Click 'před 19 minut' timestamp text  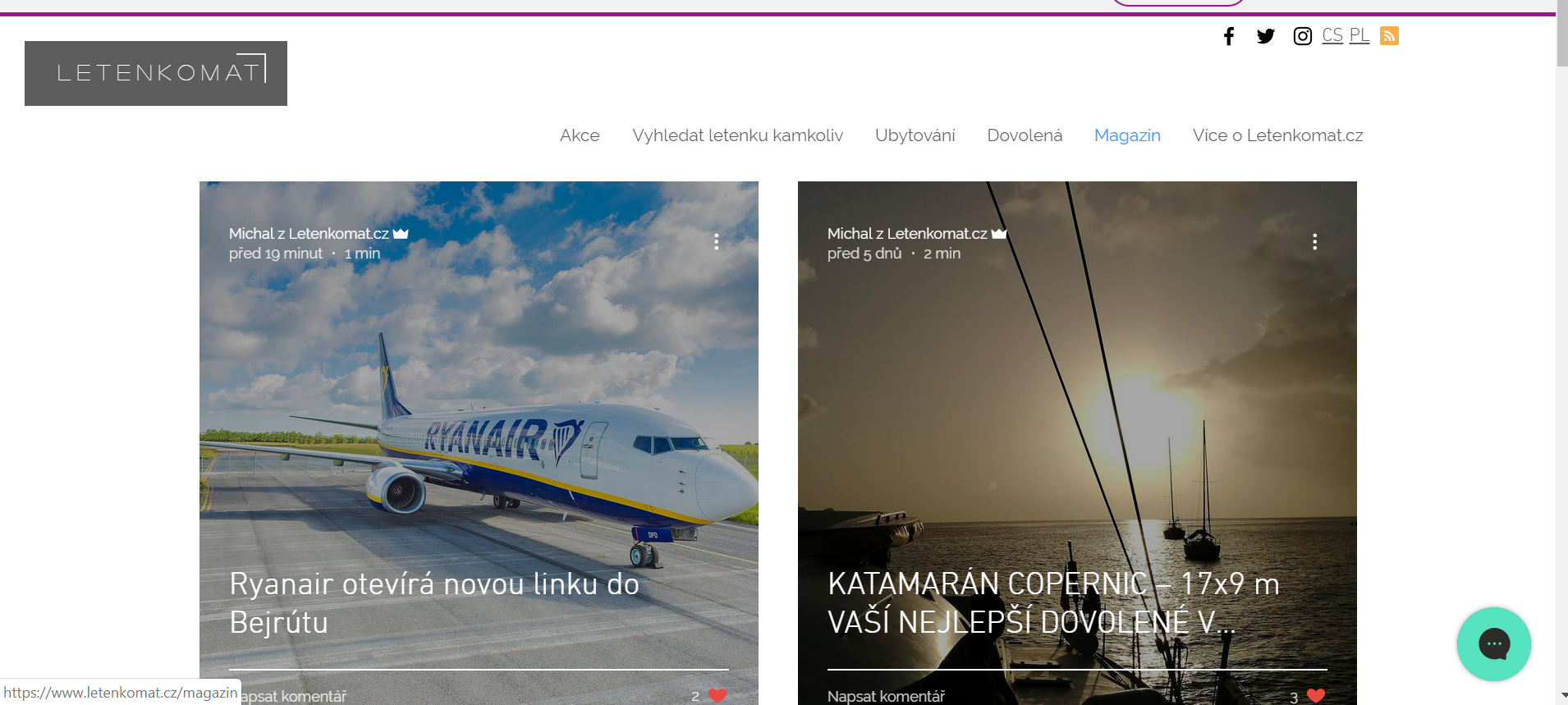[x=276, y=254]
